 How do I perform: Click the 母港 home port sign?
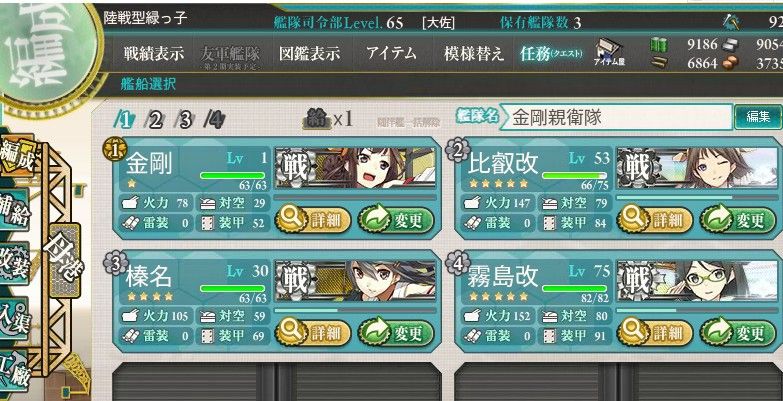tap(64, 259)
